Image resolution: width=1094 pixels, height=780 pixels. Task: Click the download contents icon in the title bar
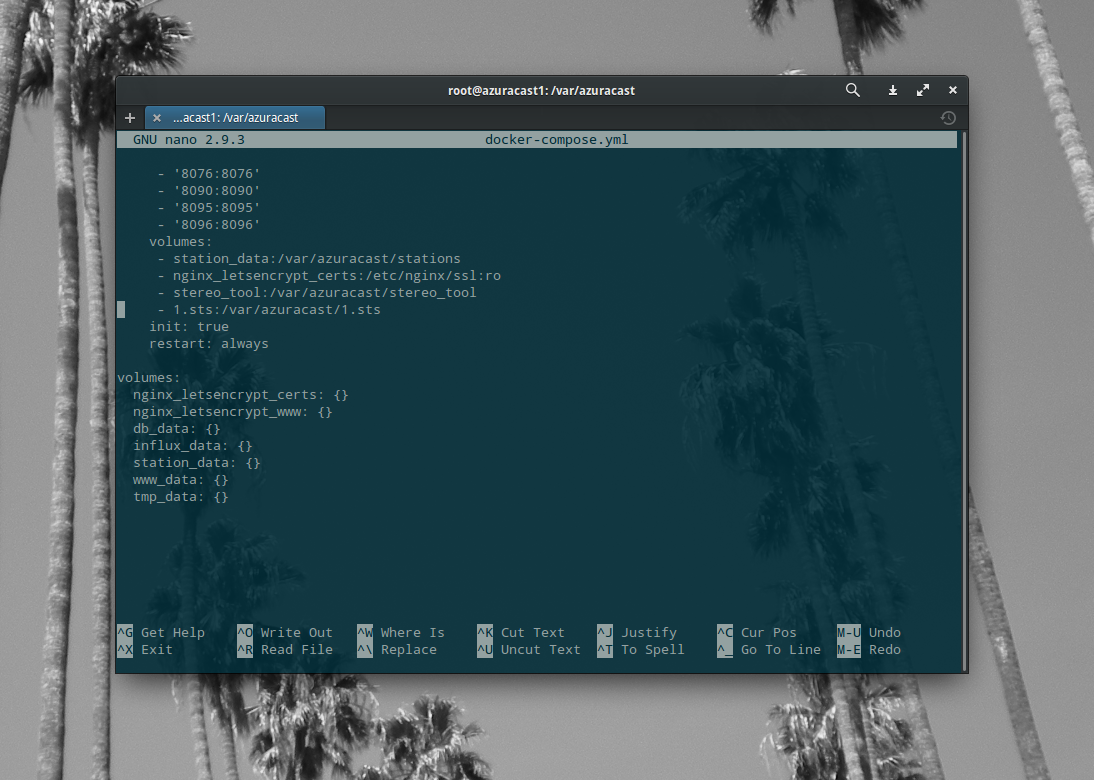(x=892, y=90)
